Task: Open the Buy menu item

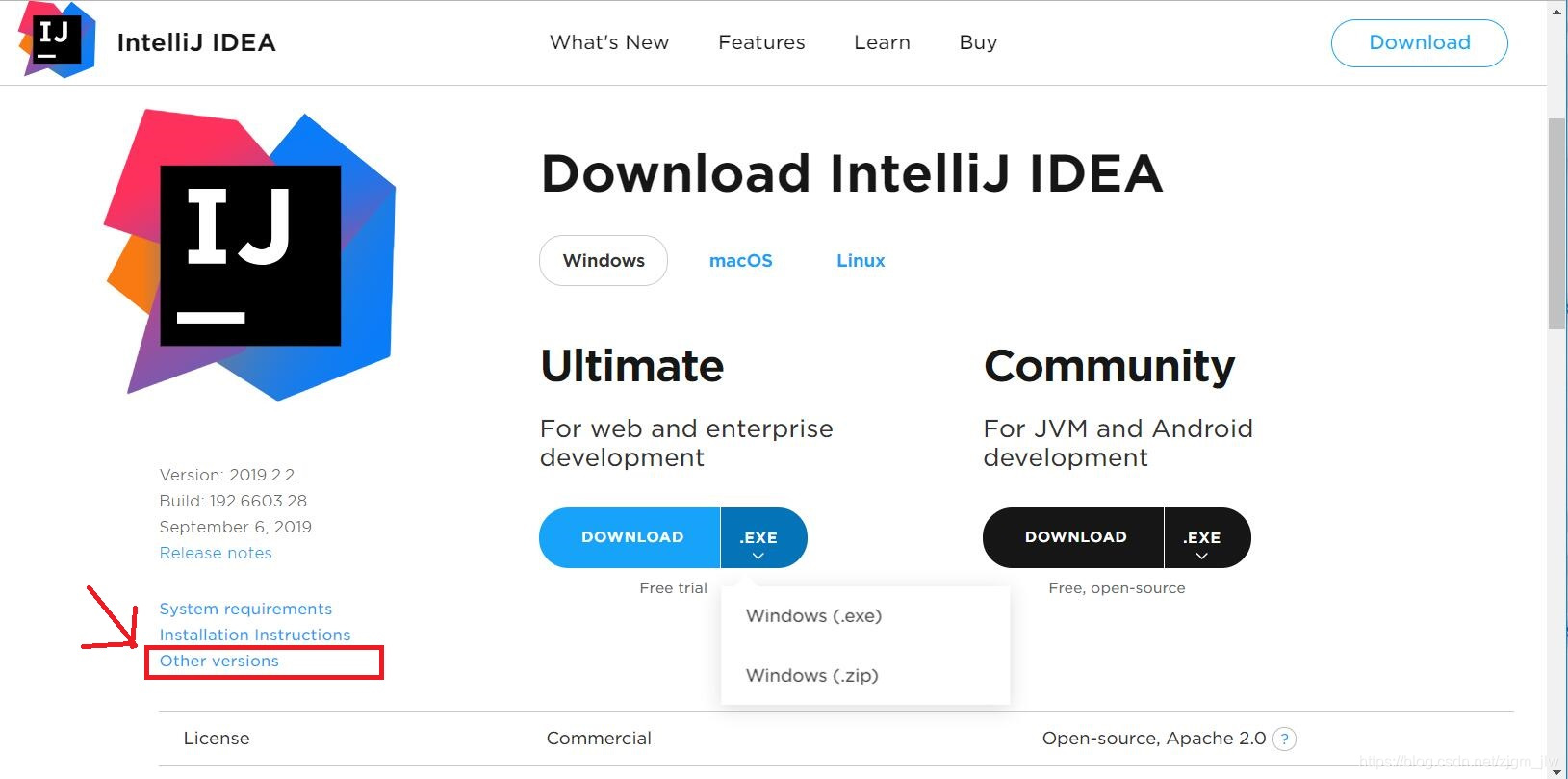Action: 978,42
